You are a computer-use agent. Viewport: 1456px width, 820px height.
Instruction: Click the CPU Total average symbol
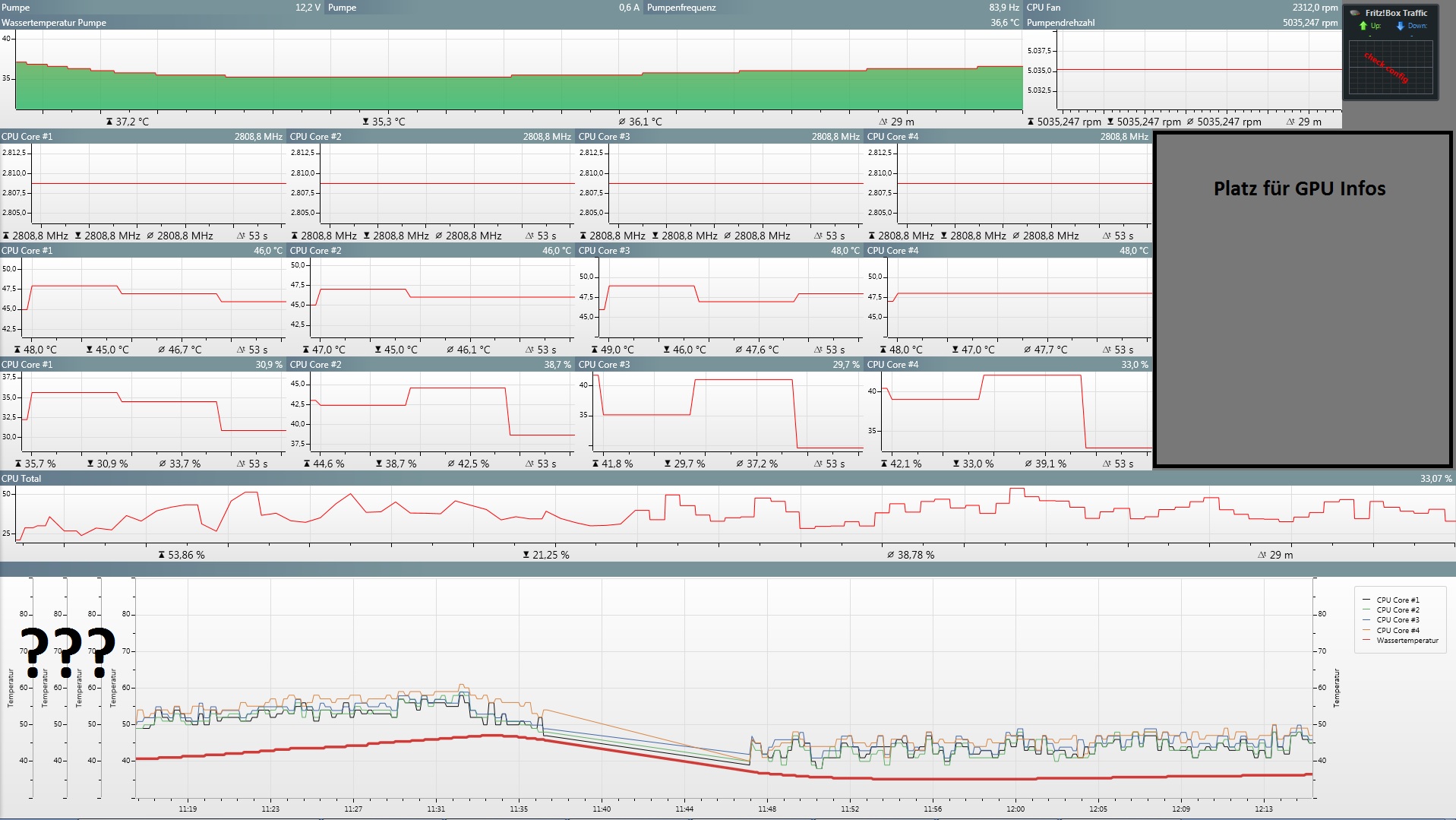(x=890, y=555)
